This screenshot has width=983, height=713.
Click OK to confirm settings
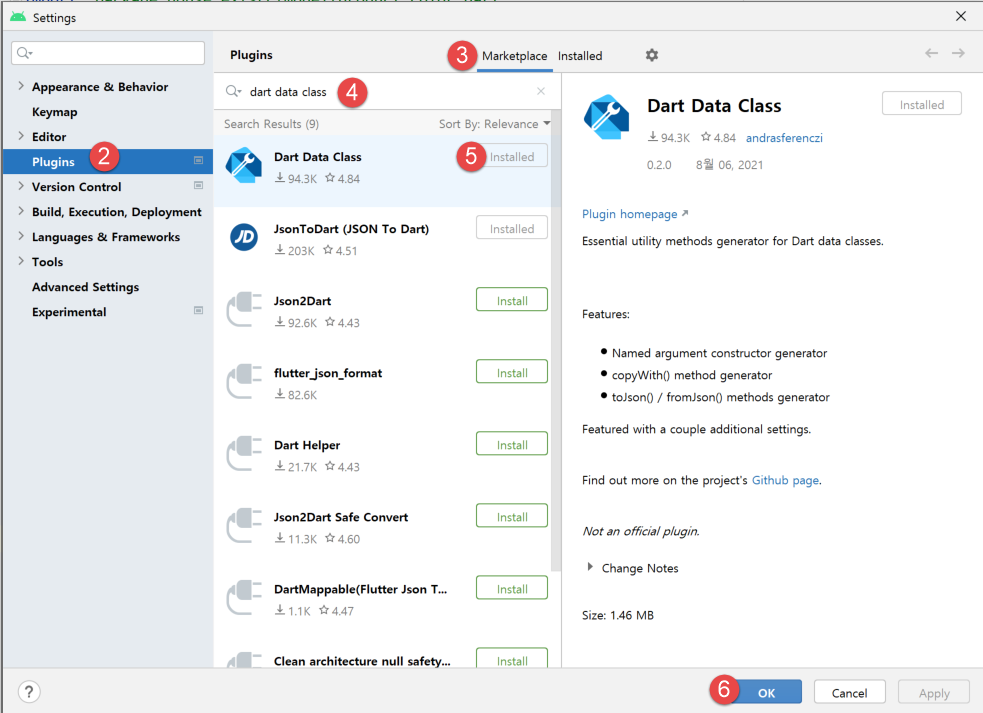766,692
